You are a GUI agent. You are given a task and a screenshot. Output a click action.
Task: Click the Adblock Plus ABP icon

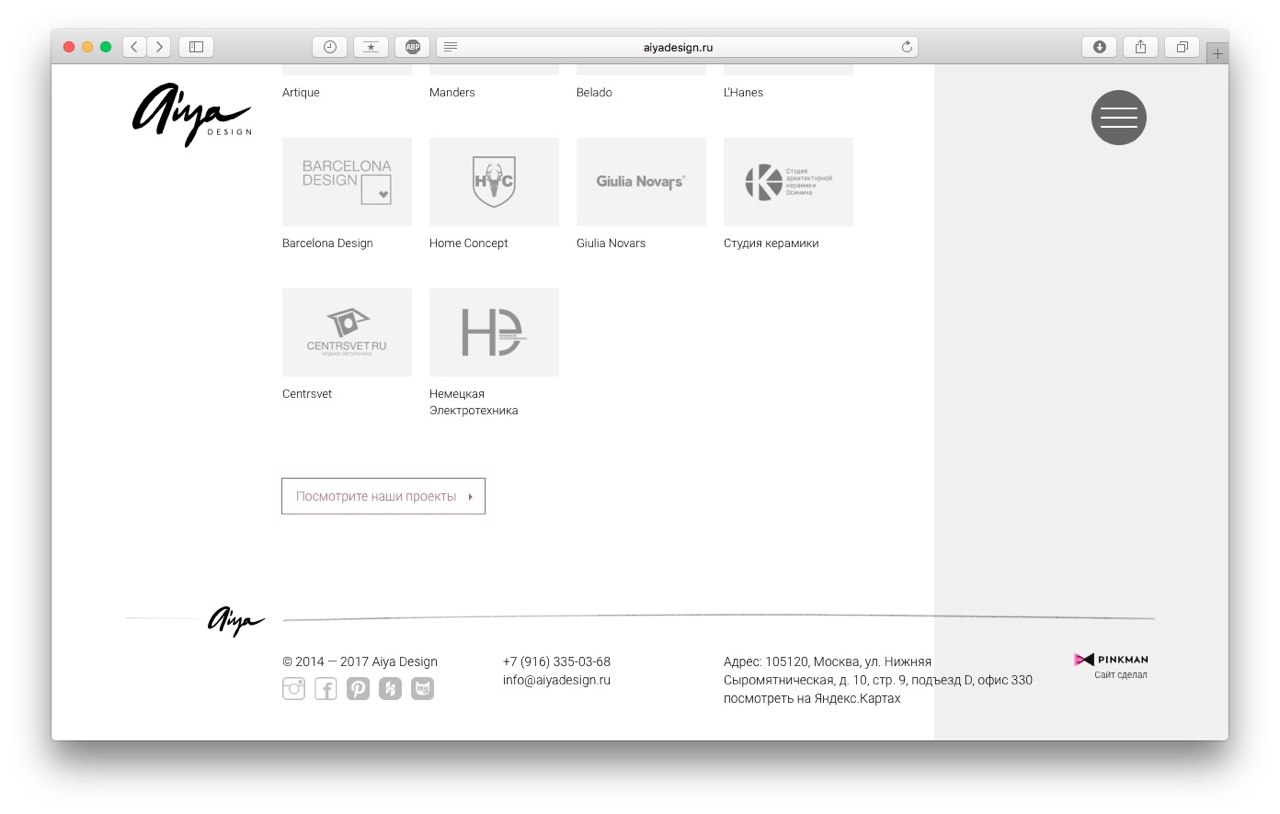pyautogui.click(x=412, y=47)
